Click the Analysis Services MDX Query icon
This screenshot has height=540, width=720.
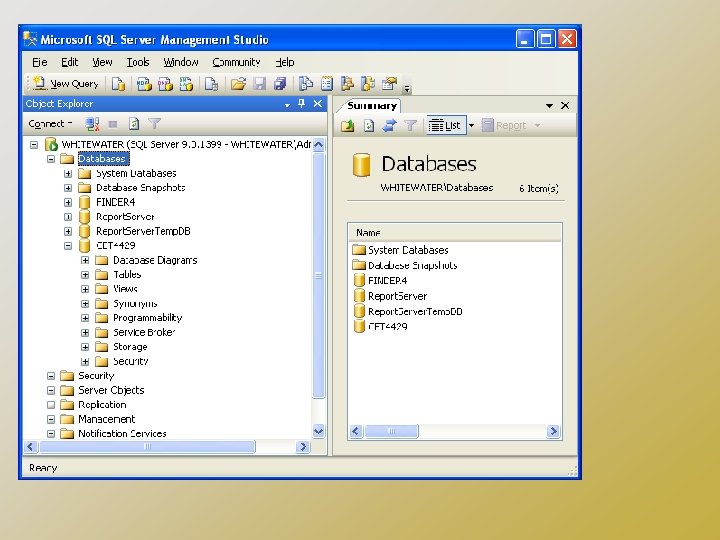144,84
